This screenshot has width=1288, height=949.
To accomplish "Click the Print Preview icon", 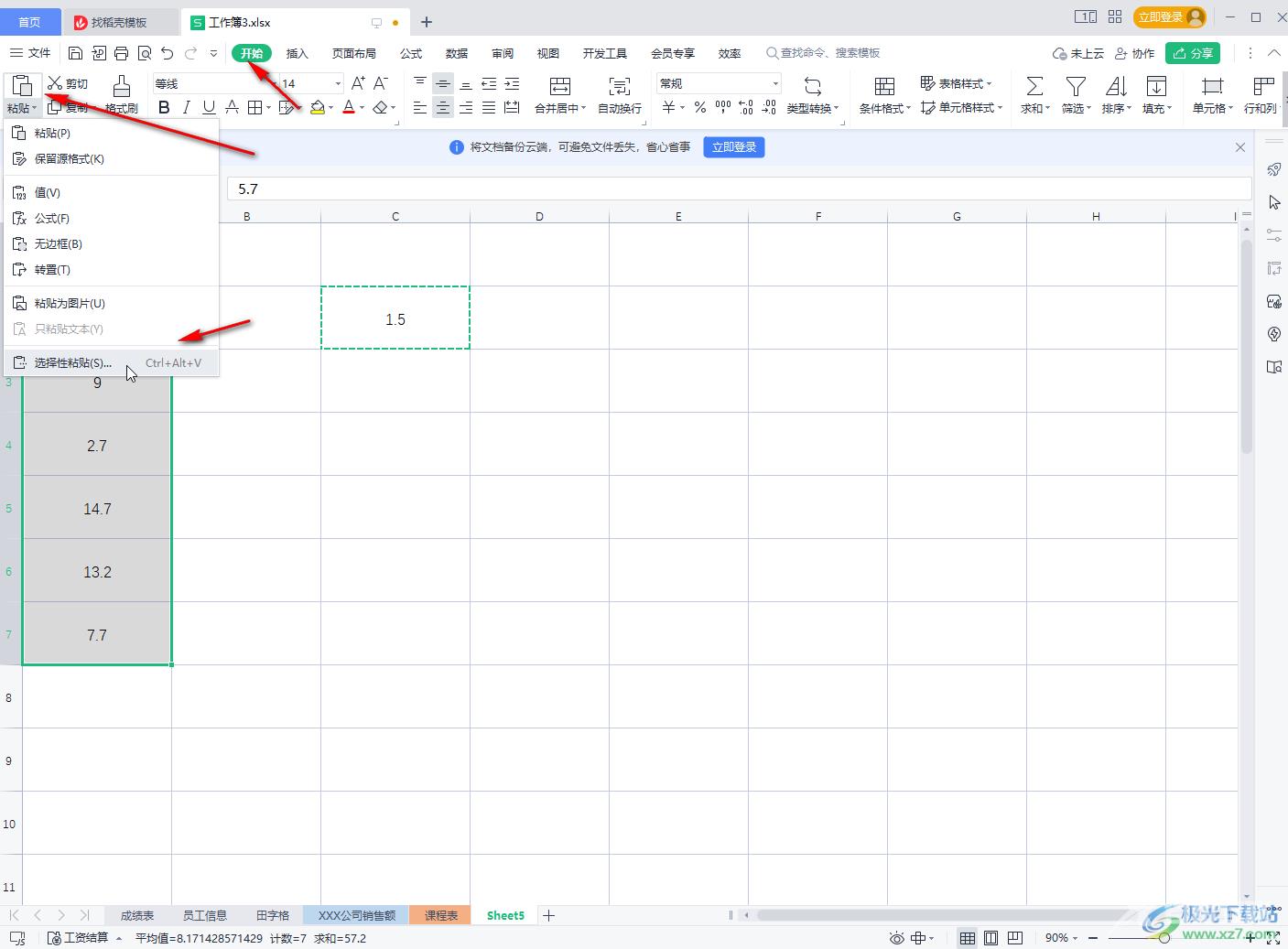I will pyautogui.click(x=144, y=53).
